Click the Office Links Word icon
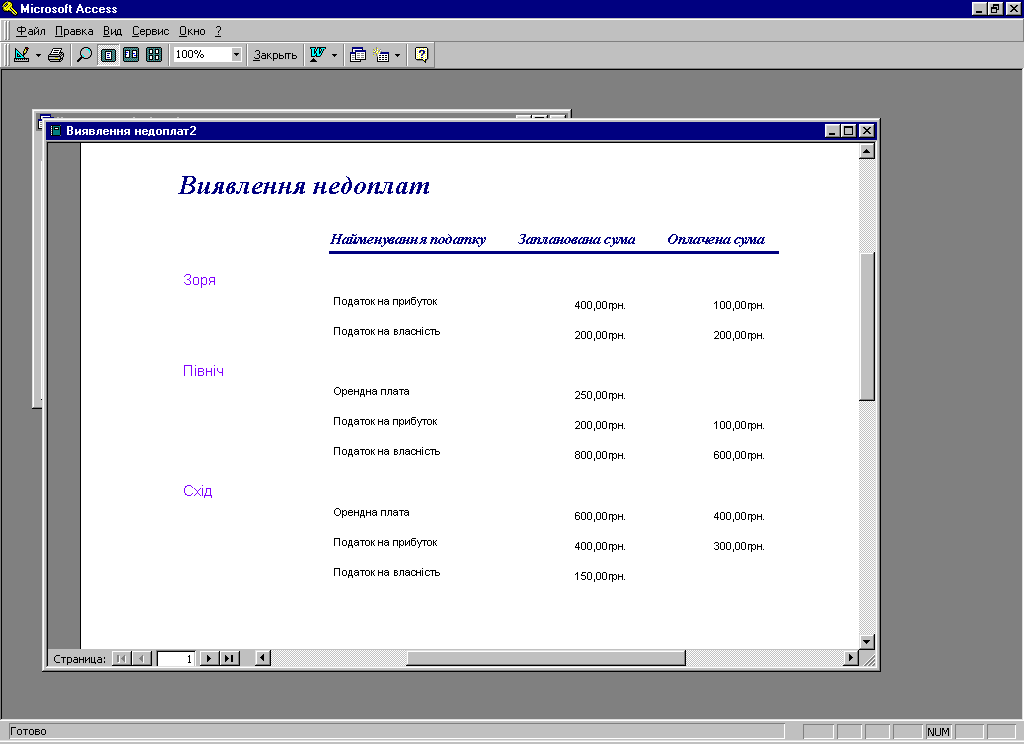The image size is (1024, 744). pyautogui.click(x=318, y=55)
